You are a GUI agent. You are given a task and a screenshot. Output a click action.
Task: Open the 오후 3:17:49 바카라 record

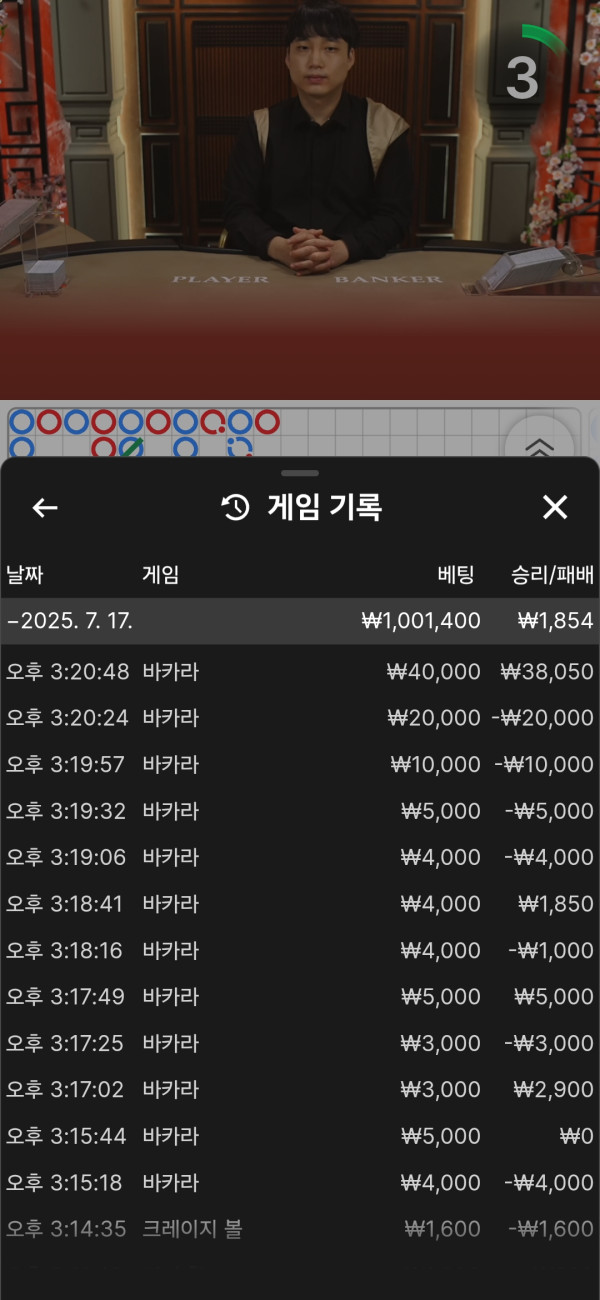click(300, 997)
